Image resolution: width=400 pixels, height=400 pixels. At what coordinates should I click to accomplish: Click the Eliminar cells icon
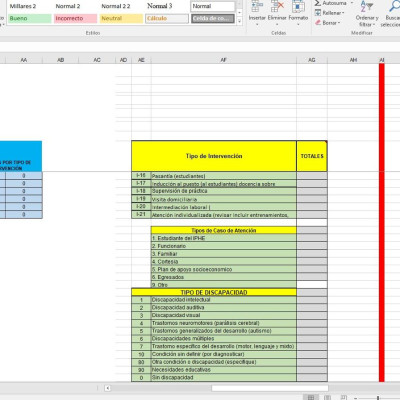(277, 6)
